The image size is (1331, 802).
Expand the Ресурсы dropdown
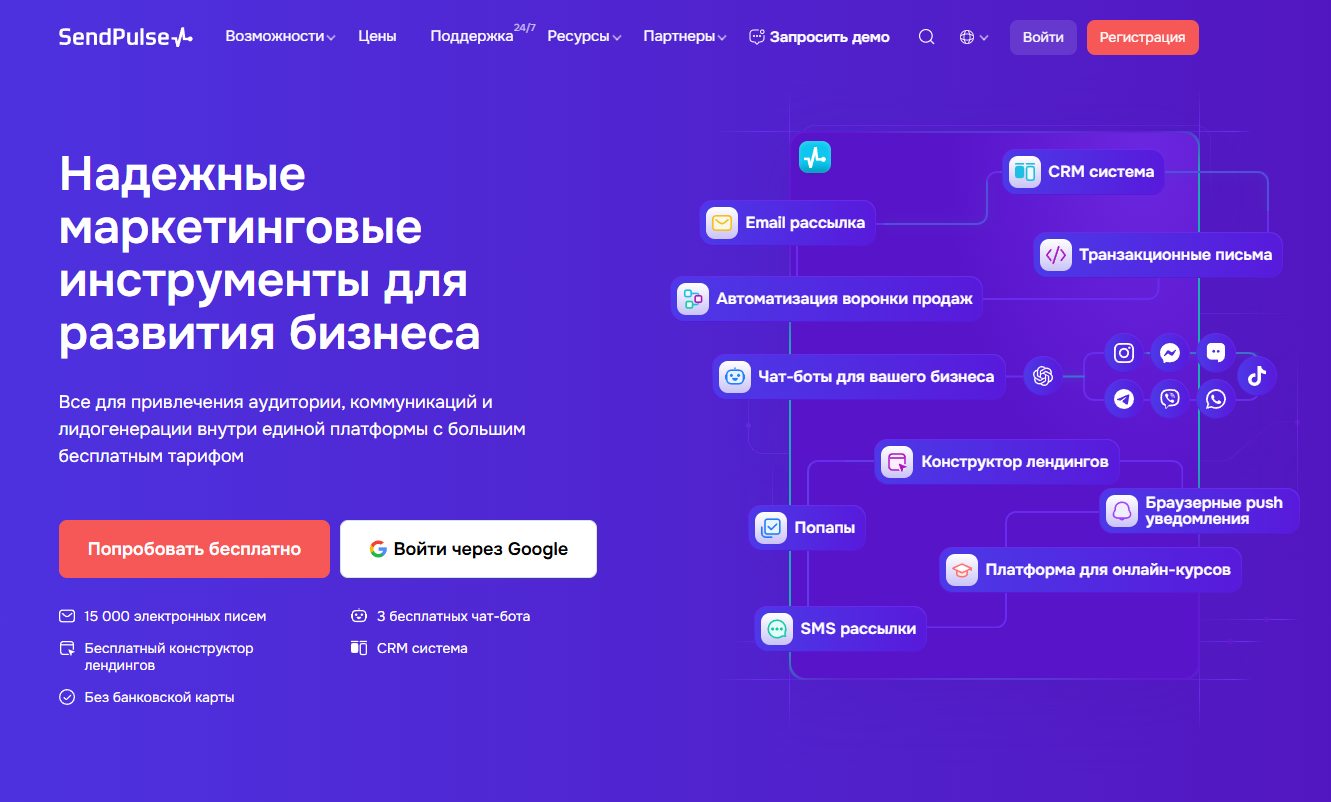pyautogui.click(x=584, y=36)
